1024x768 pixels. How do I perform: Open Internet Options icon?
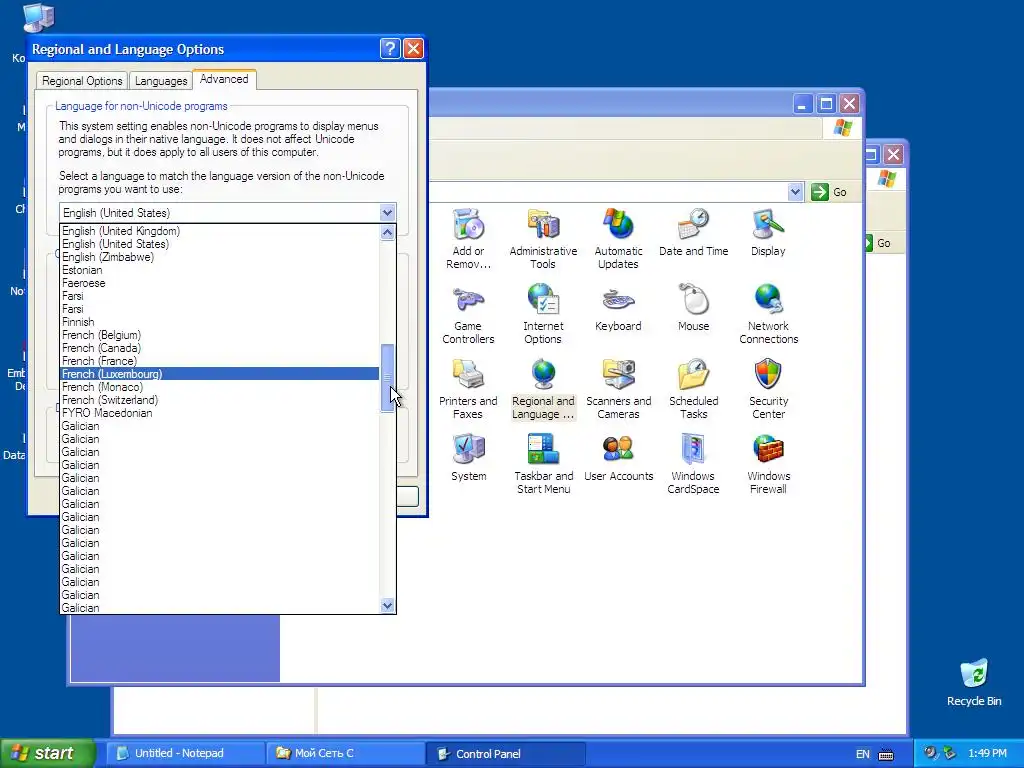click(543, 314)
